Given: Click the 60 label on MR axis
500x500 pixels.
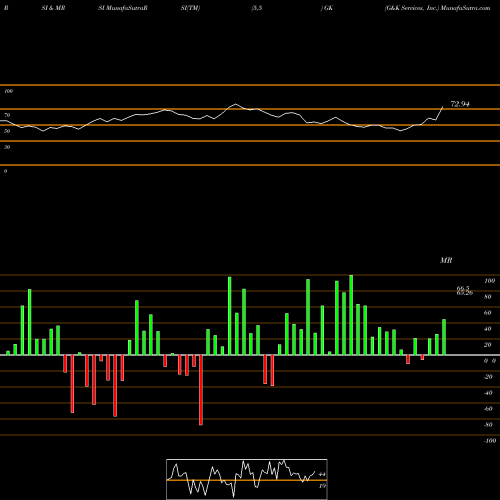Looking at the screenshot, I should click(x=488, y=313).
